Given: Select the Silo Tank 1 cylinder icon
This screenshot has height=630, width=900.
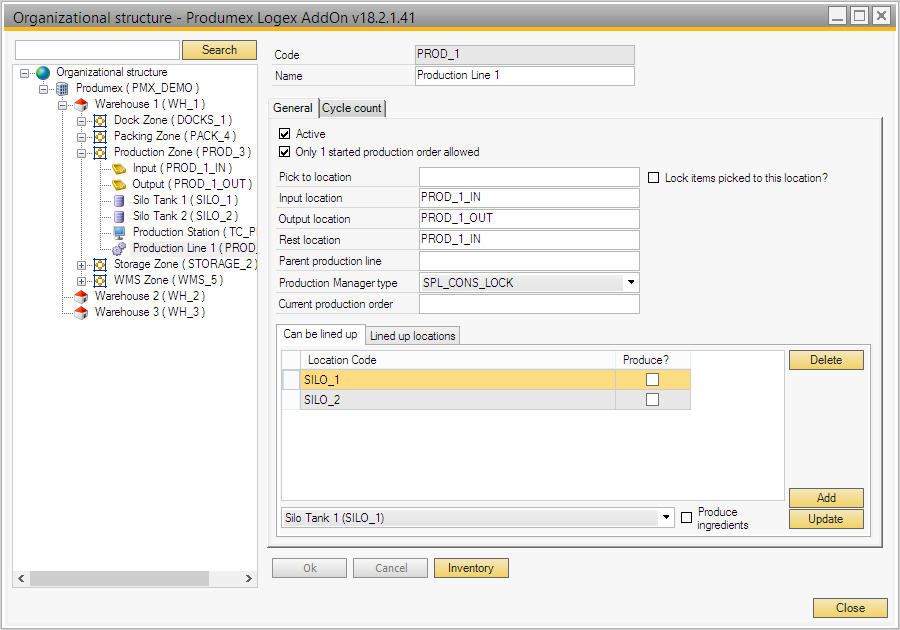Looking at the screenshot, I should pos(119,201).
